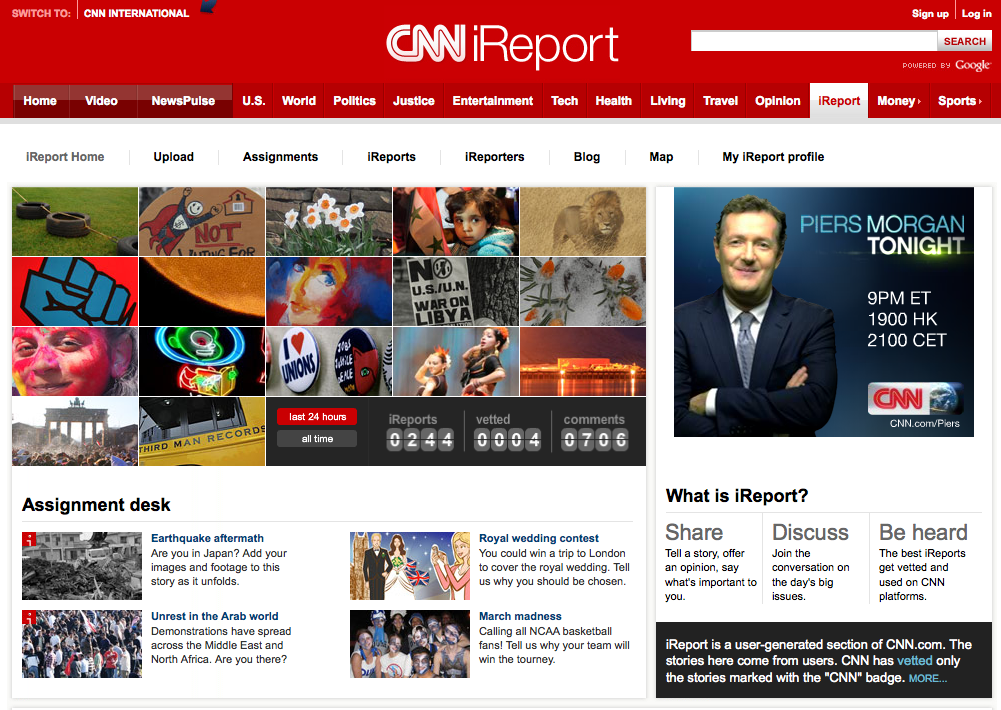Open the I love Unions buttons photo
1001x710 pixels.
pyautogui.click(x=329, y=361)
